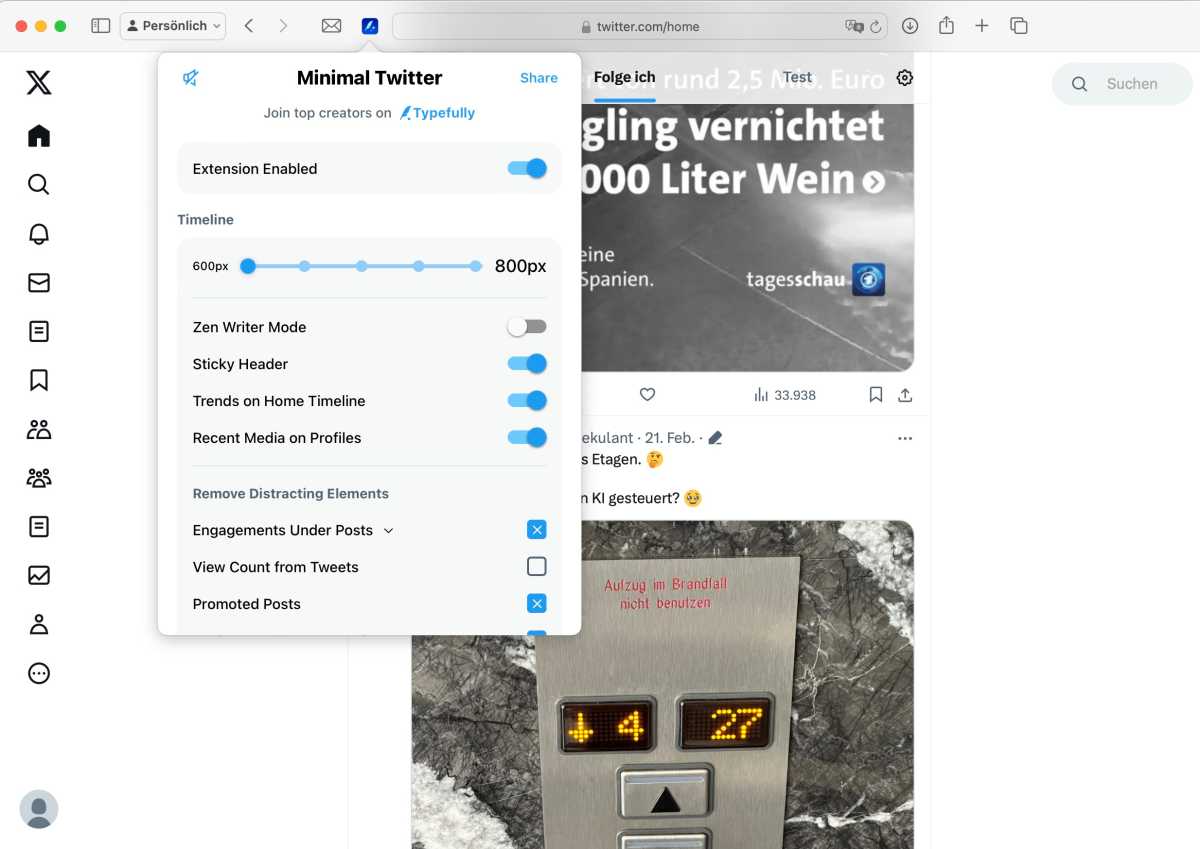Toggle Recent Media on Profiles switch
This screenshot has width=1200, height=849.
(x=527, y=437)
